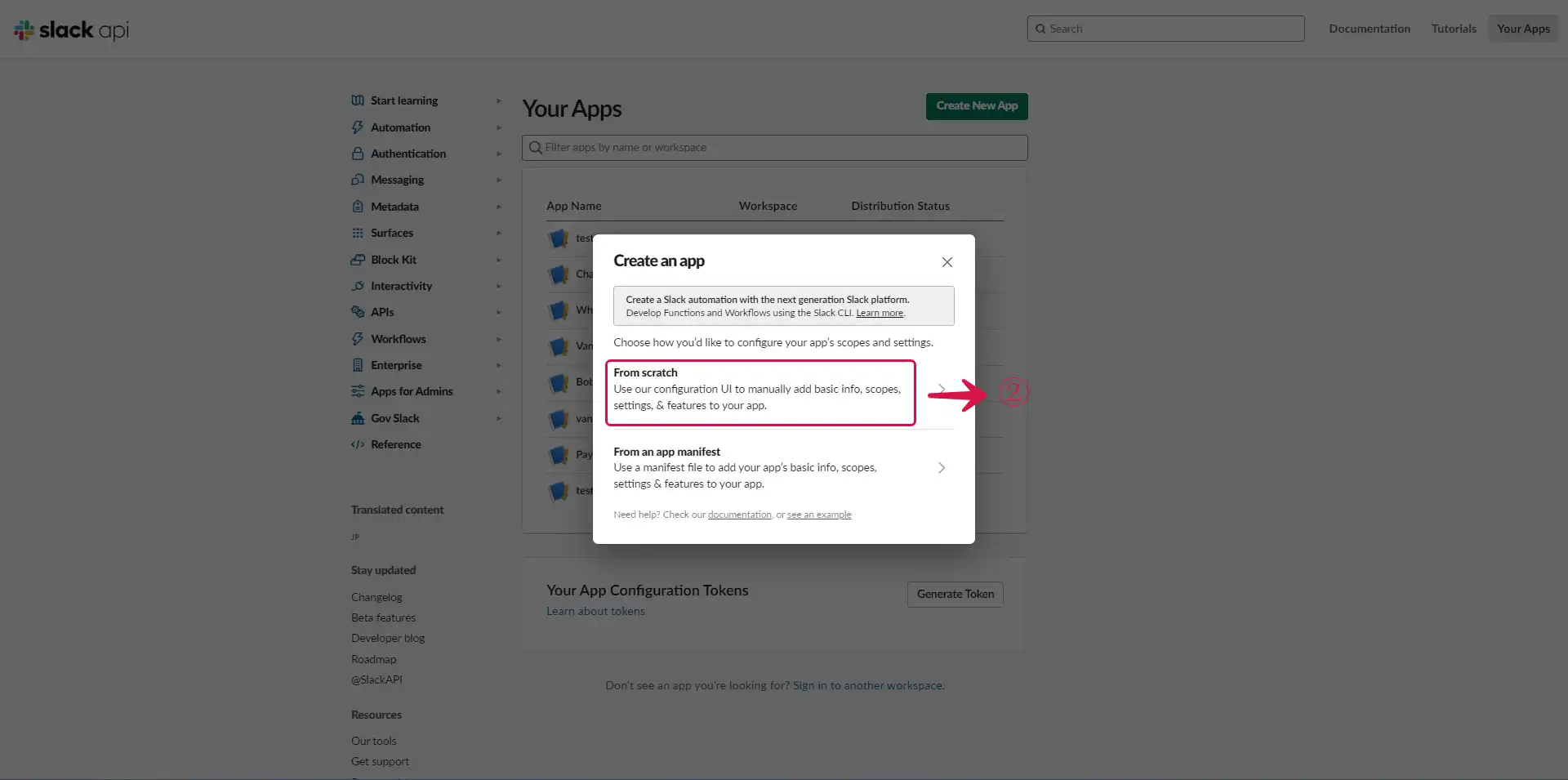The height and width of the screenshot is (780, 1568).
Task: Click the Slack API logo
Action: pyautogui.click(x=71, y=30)
